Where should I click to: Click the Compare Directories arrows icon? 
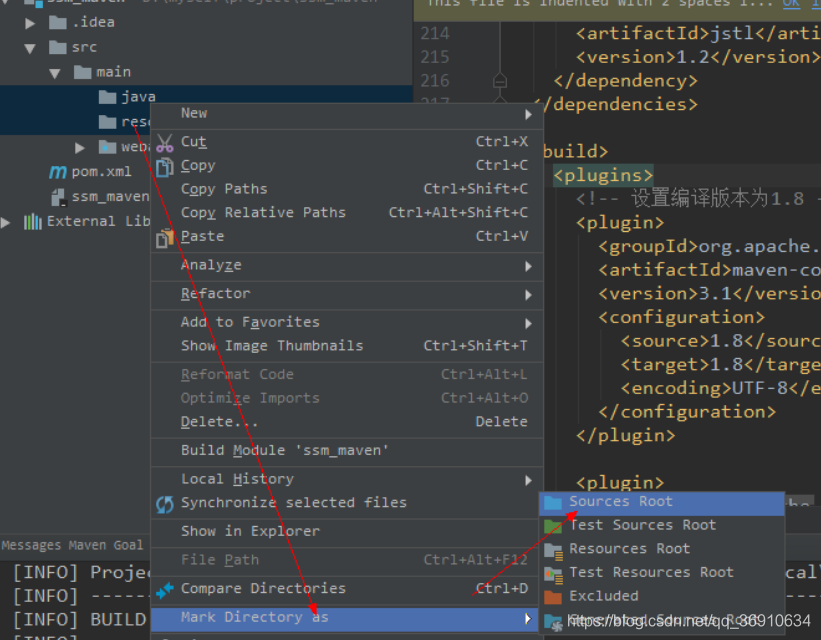tap(164, 590)
